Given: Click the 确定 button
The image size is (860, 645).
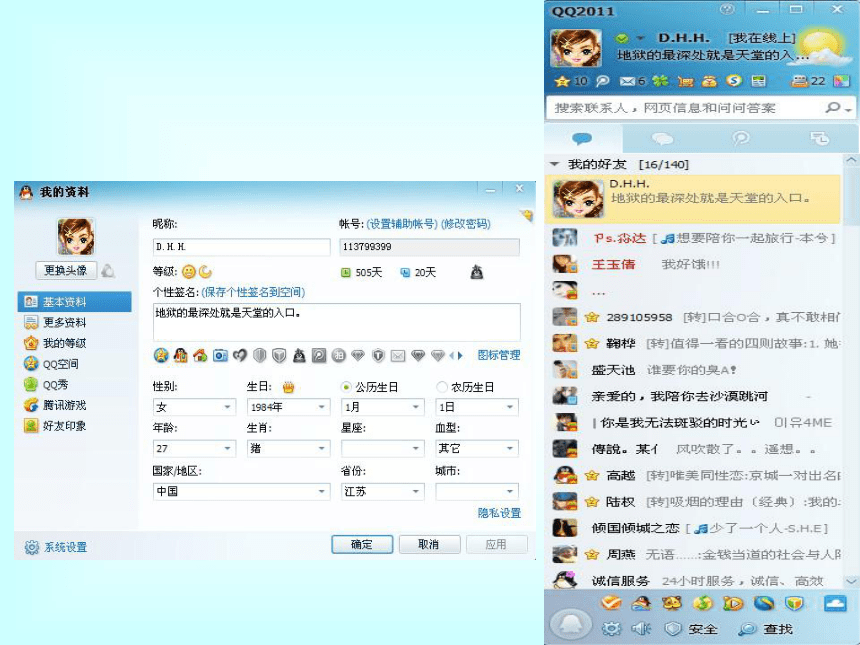Looking at the screenshot, I should tap(362, 545).
